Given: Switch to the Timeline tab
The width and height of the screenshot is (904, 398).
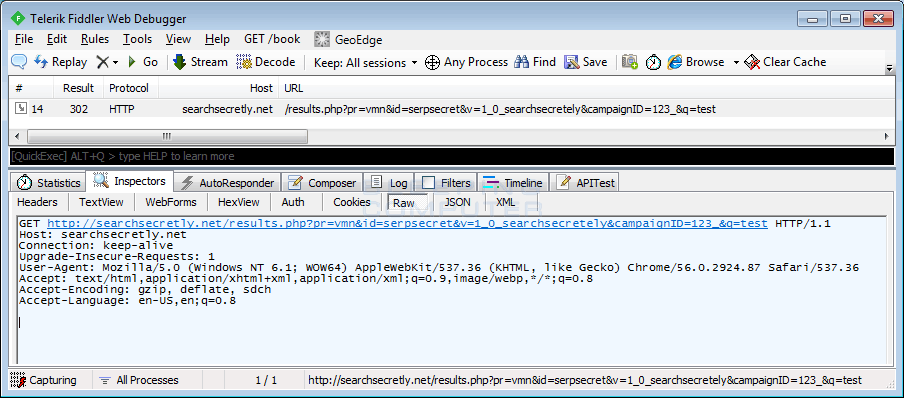Looking at the screenshot, I should [513, 183].
